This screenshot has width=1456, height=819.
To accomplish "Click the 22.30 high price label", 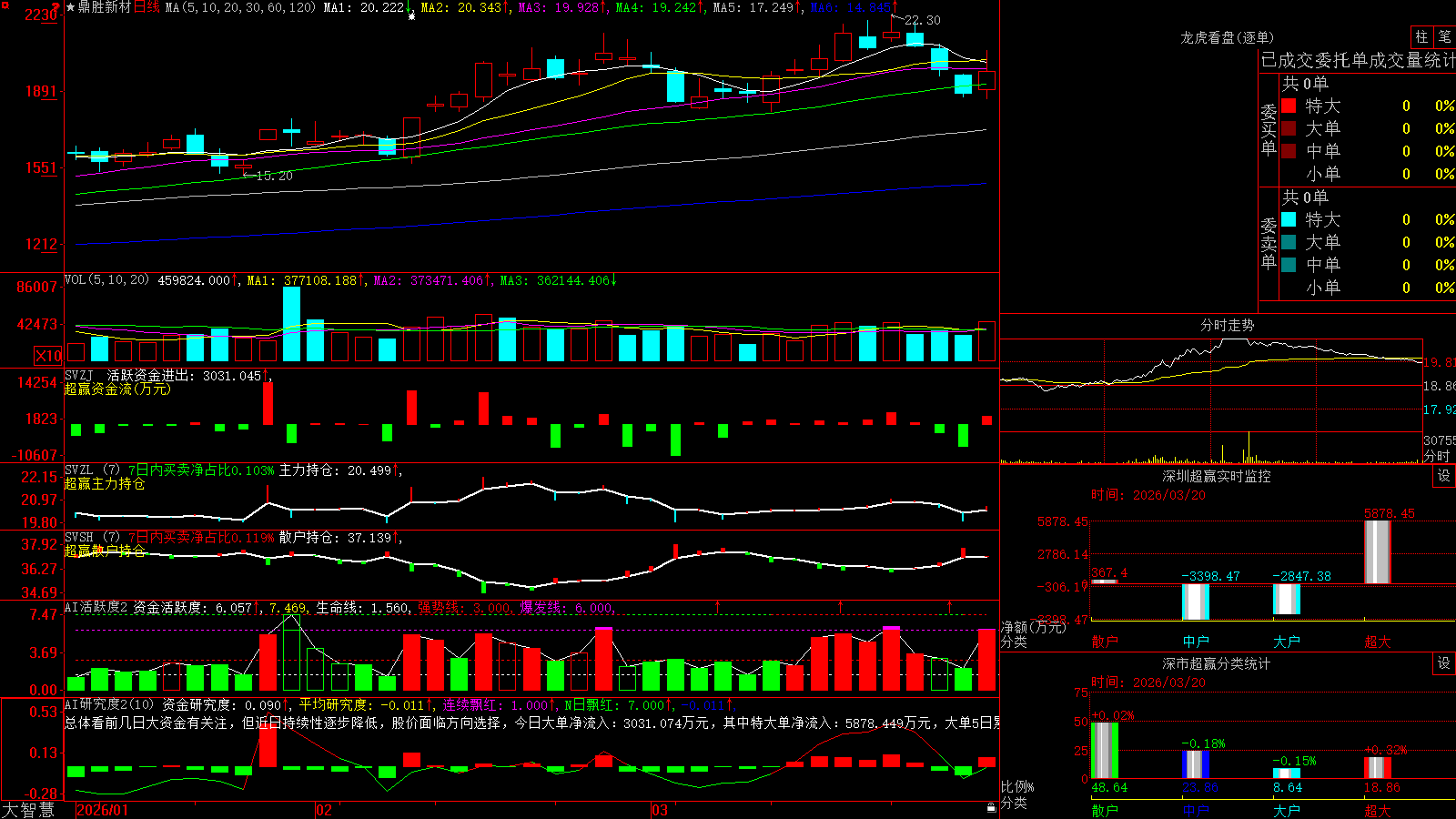I will [x=923, y=20].
